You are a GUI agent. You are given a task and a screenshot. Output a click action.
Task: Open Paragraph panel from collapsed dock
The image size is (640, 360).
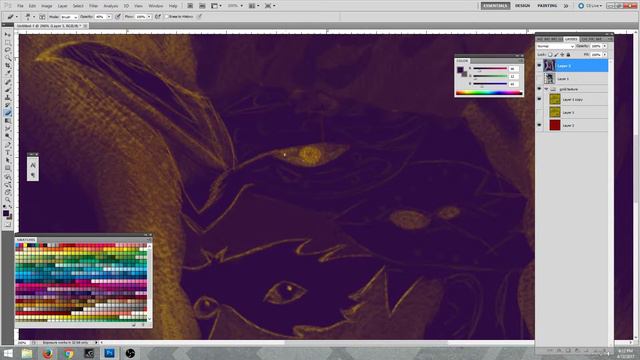point(33,175)
